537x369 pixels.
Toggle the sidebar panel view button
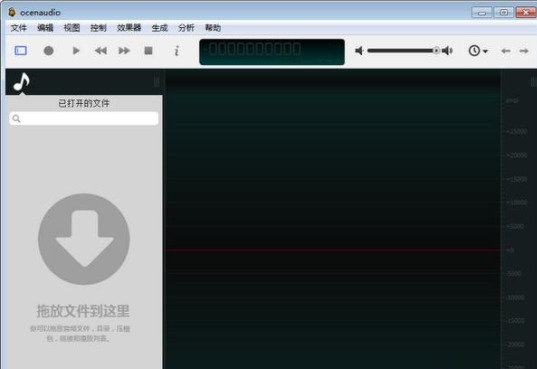(21, 51)
